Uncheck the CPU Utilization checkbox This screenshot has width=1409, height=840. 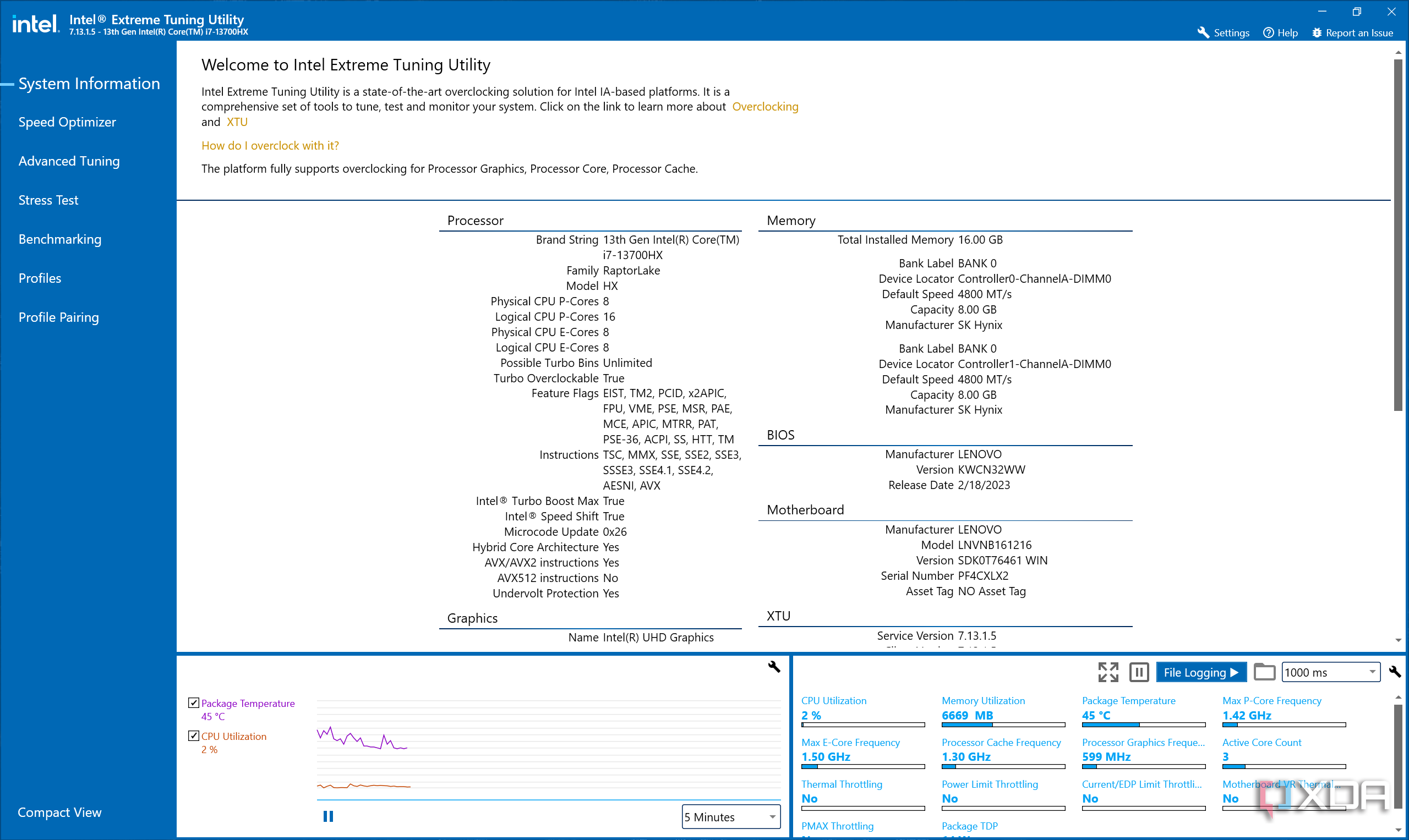click(x=194, y=736)
